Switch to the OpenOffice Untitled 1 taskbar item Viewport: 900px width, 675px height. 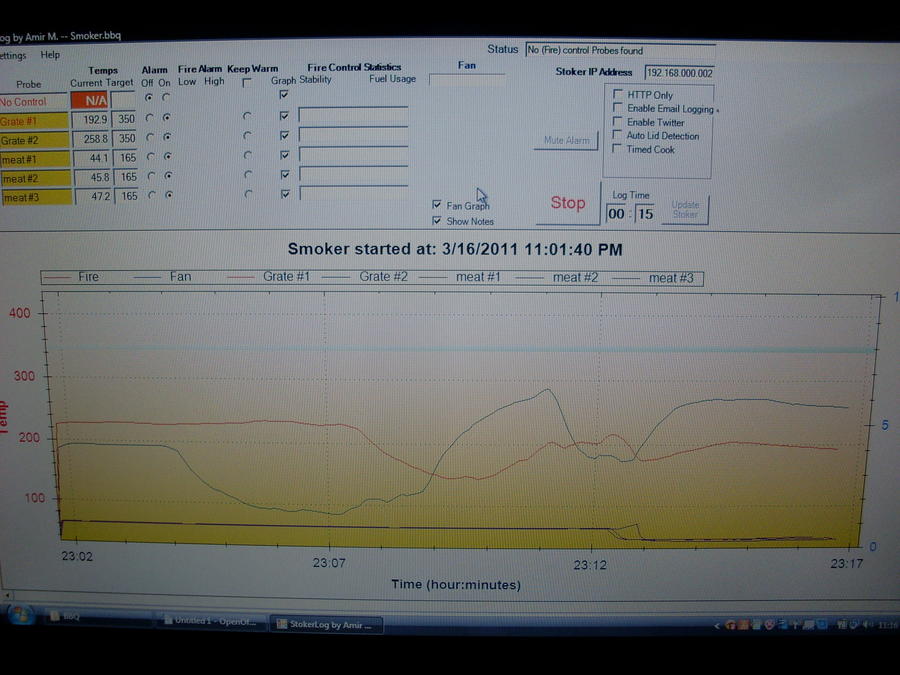tap(210, 621)
